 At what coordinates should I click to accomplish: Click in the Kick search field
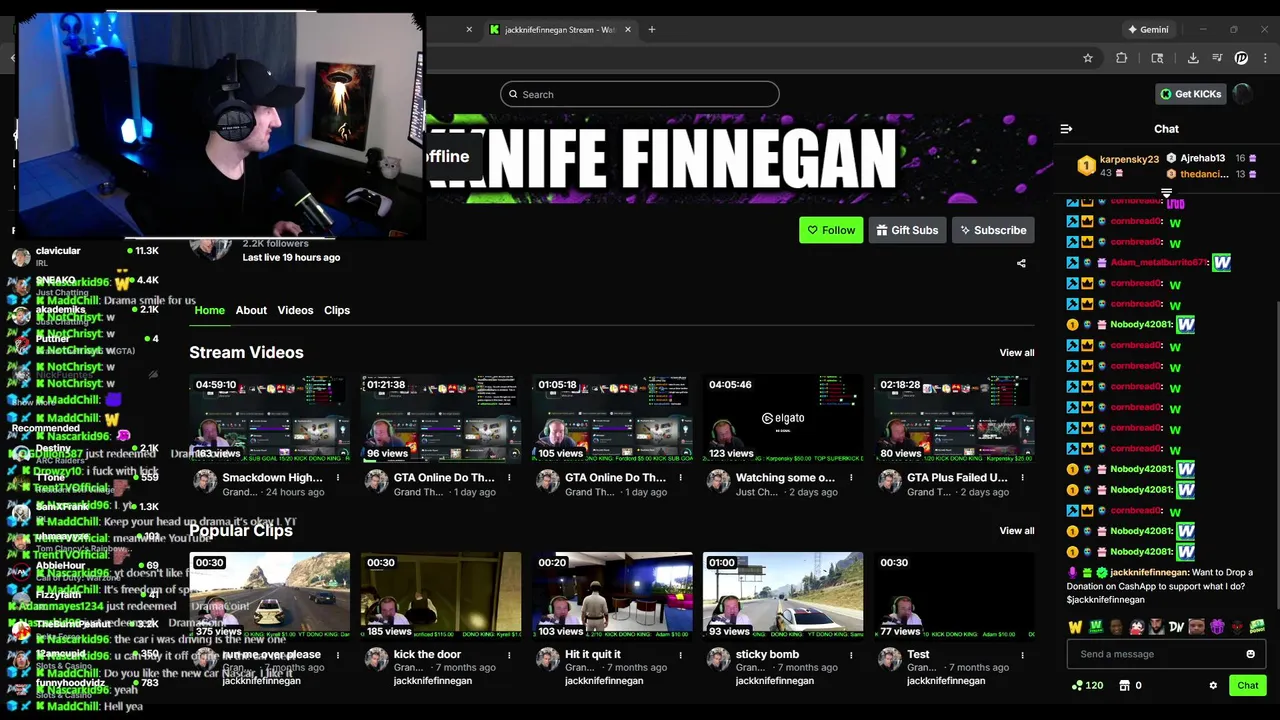click(640, 94)
